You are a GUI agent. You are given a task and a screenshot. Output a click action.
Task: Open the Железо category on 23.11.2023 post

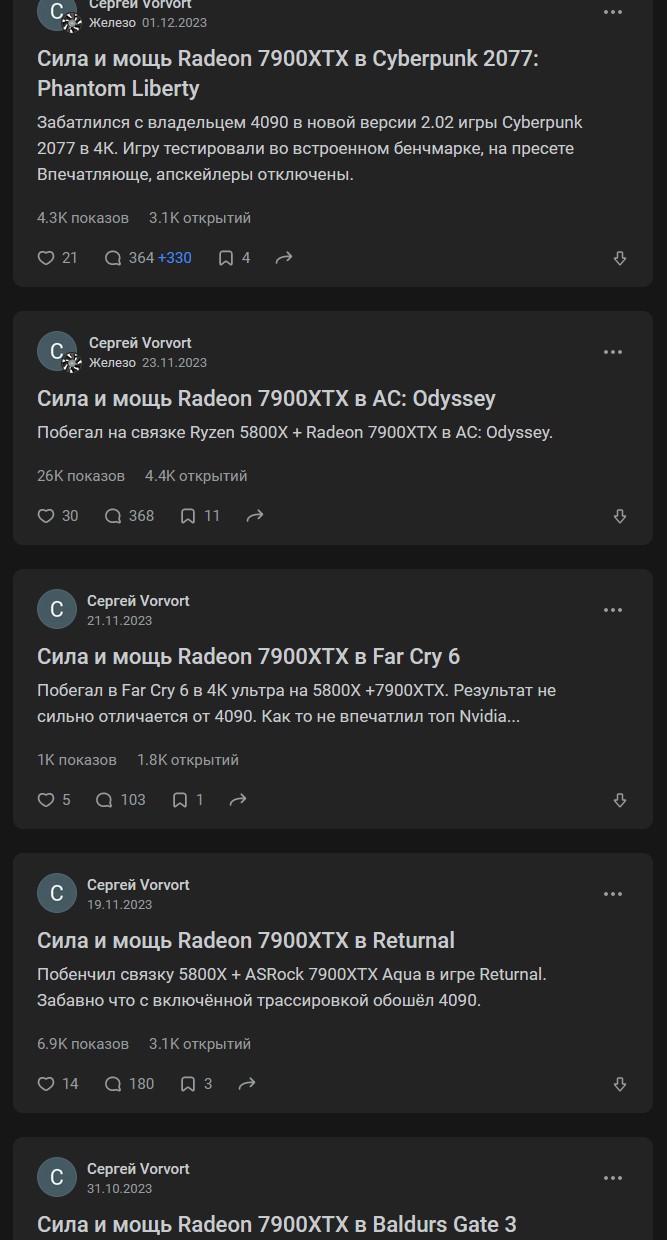click(112, 362)
